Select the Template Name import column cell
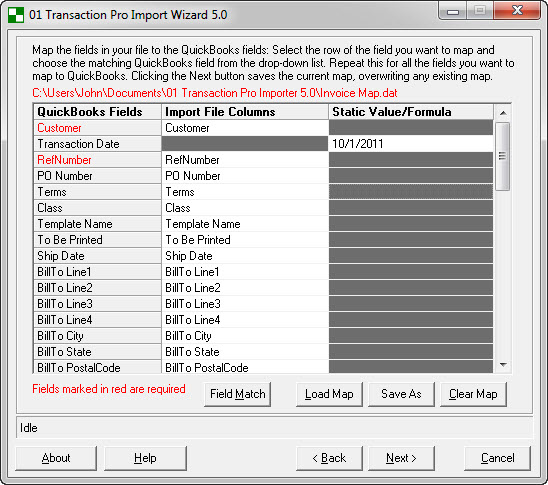The width and height of the screenshot is (548, 485). click(245, 224)
